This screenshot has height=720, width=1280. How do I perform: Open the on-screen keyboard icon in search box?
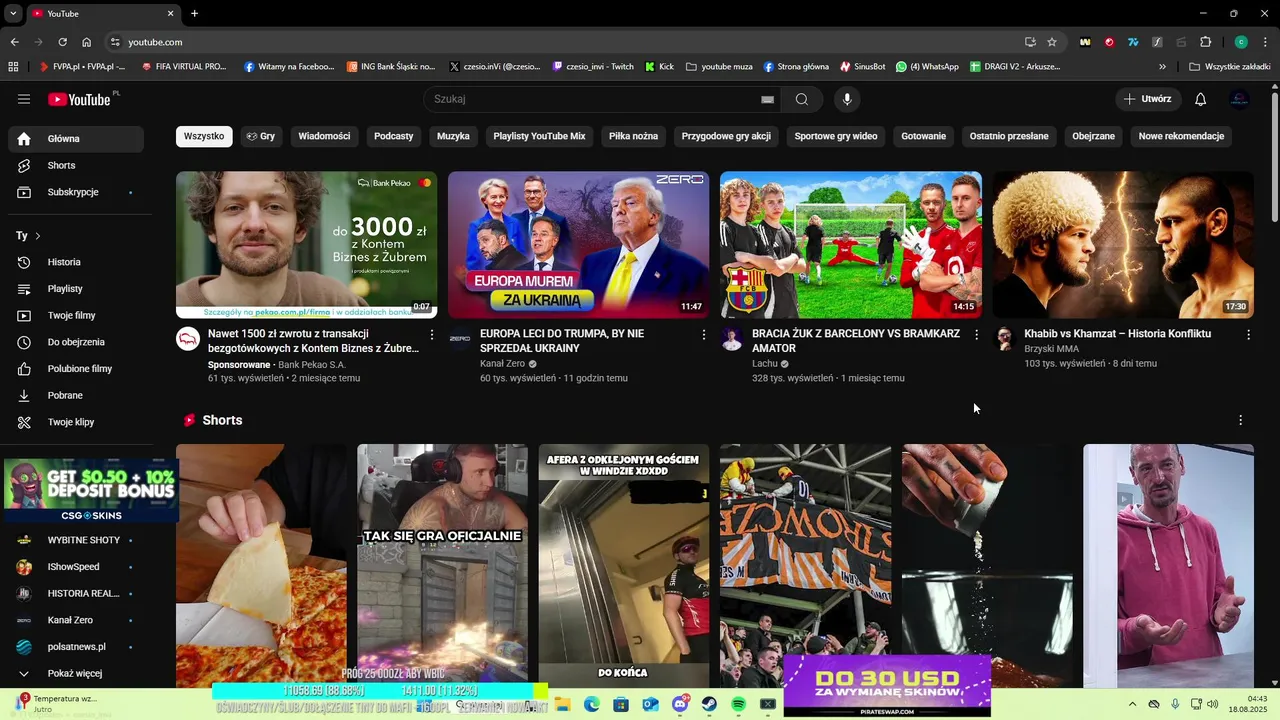[x=767, y=99]
